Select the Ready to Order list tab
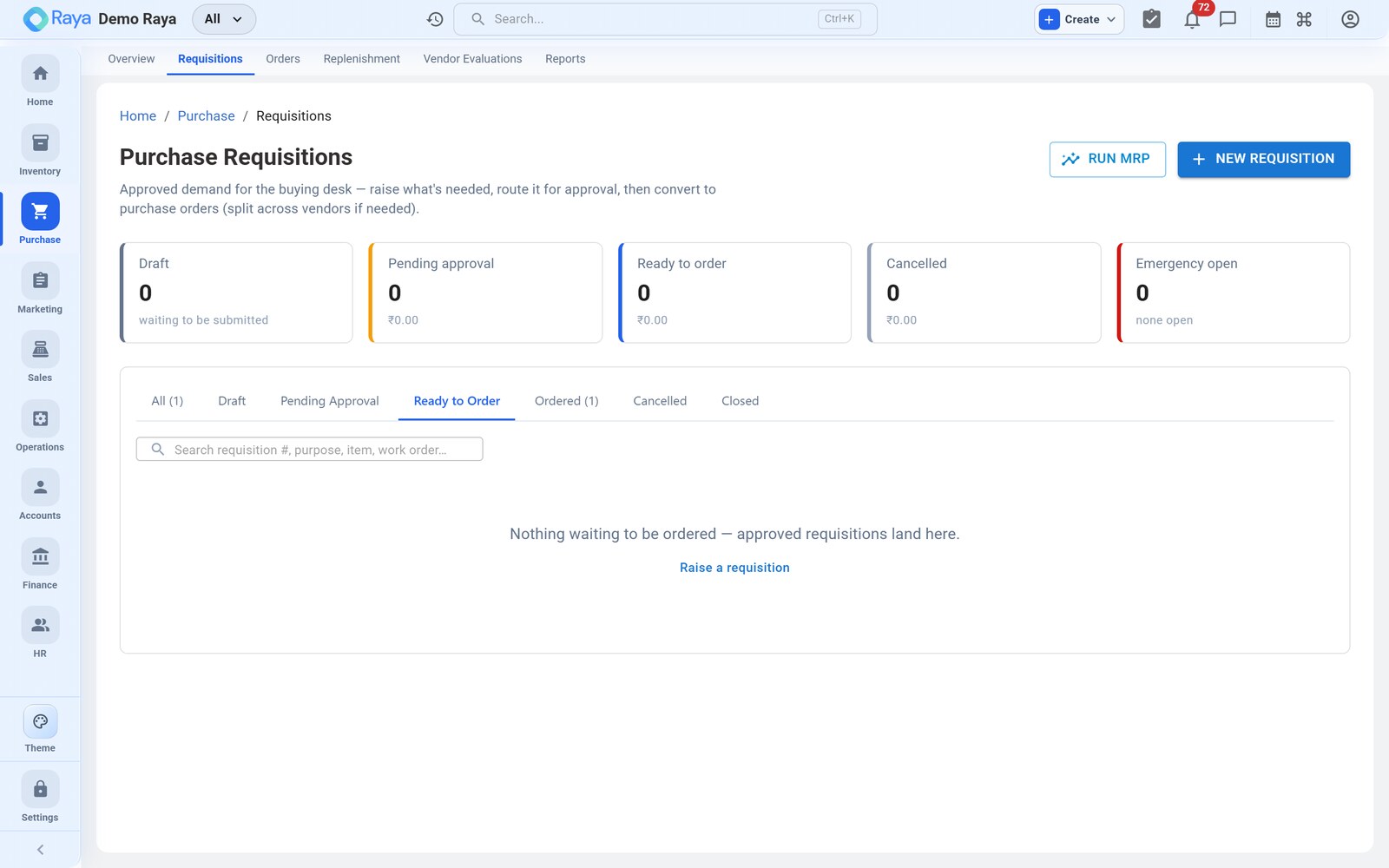Screen dimensions: 1389x868 click(457, 401)
